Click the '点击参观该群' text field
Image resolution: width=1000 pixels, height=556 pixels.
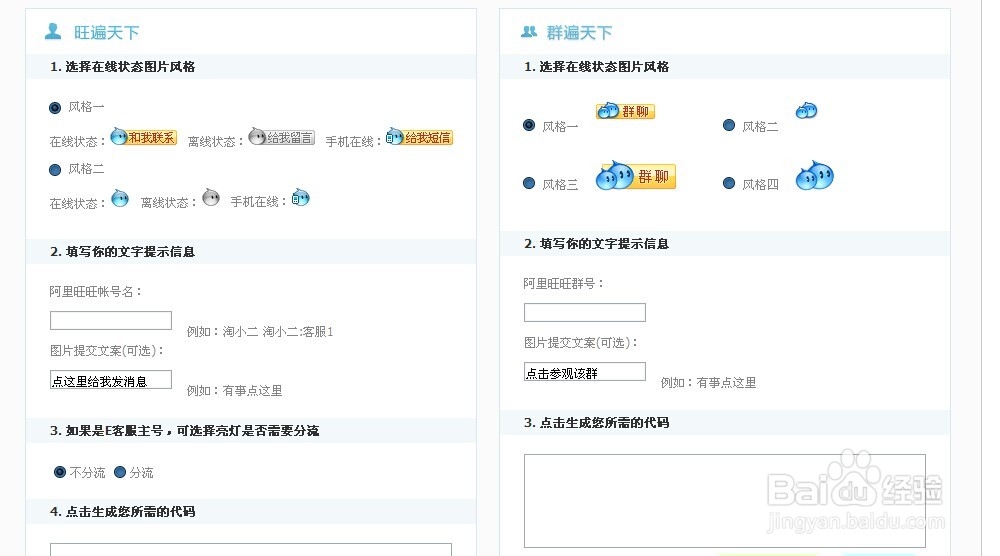click(585, 372)
